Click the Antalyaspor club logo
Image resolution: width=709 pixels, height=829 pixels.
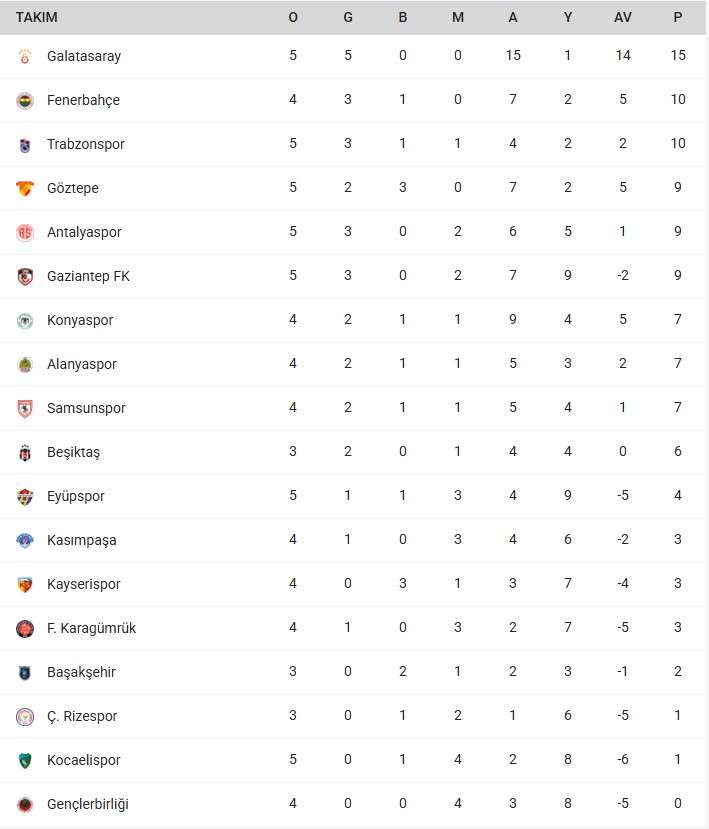point(25,233)
